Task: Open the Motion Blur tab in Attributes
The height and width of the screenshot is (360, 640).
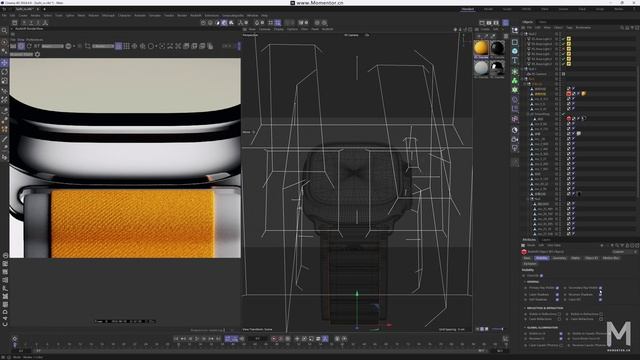Action: coord(611,258)
